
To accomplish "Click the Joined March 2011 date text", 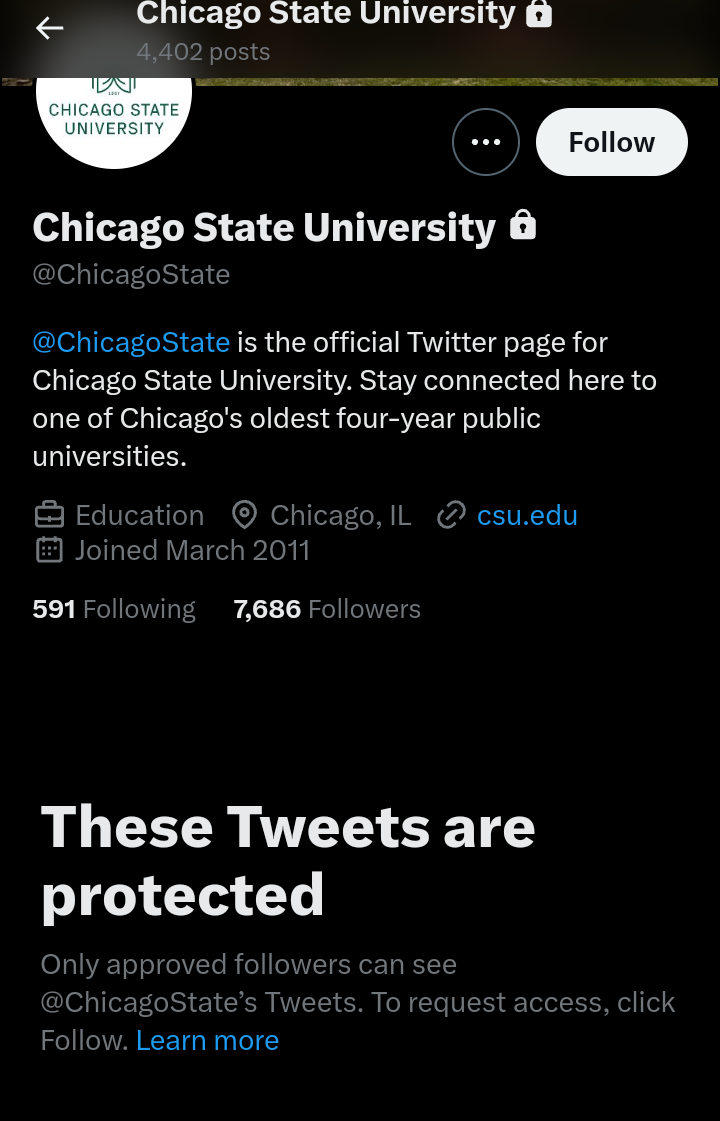I will [192, 550].
